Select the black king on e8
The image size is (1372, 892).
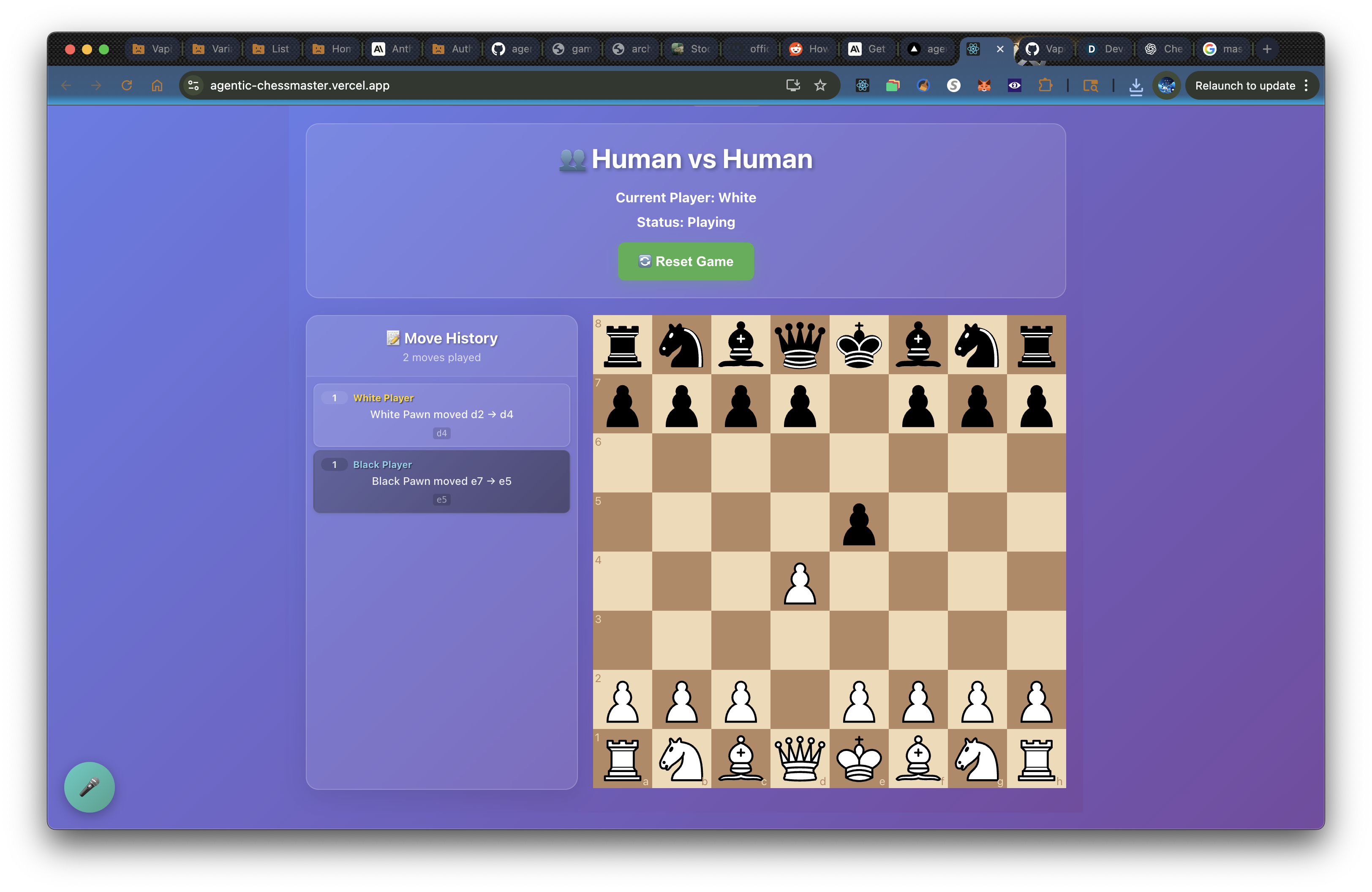tap(859, 345)
